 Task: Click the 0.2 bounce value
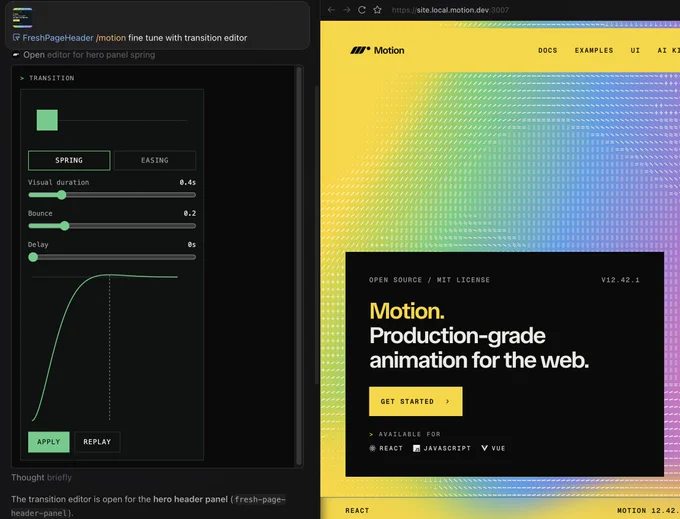[x=190, y=213]
